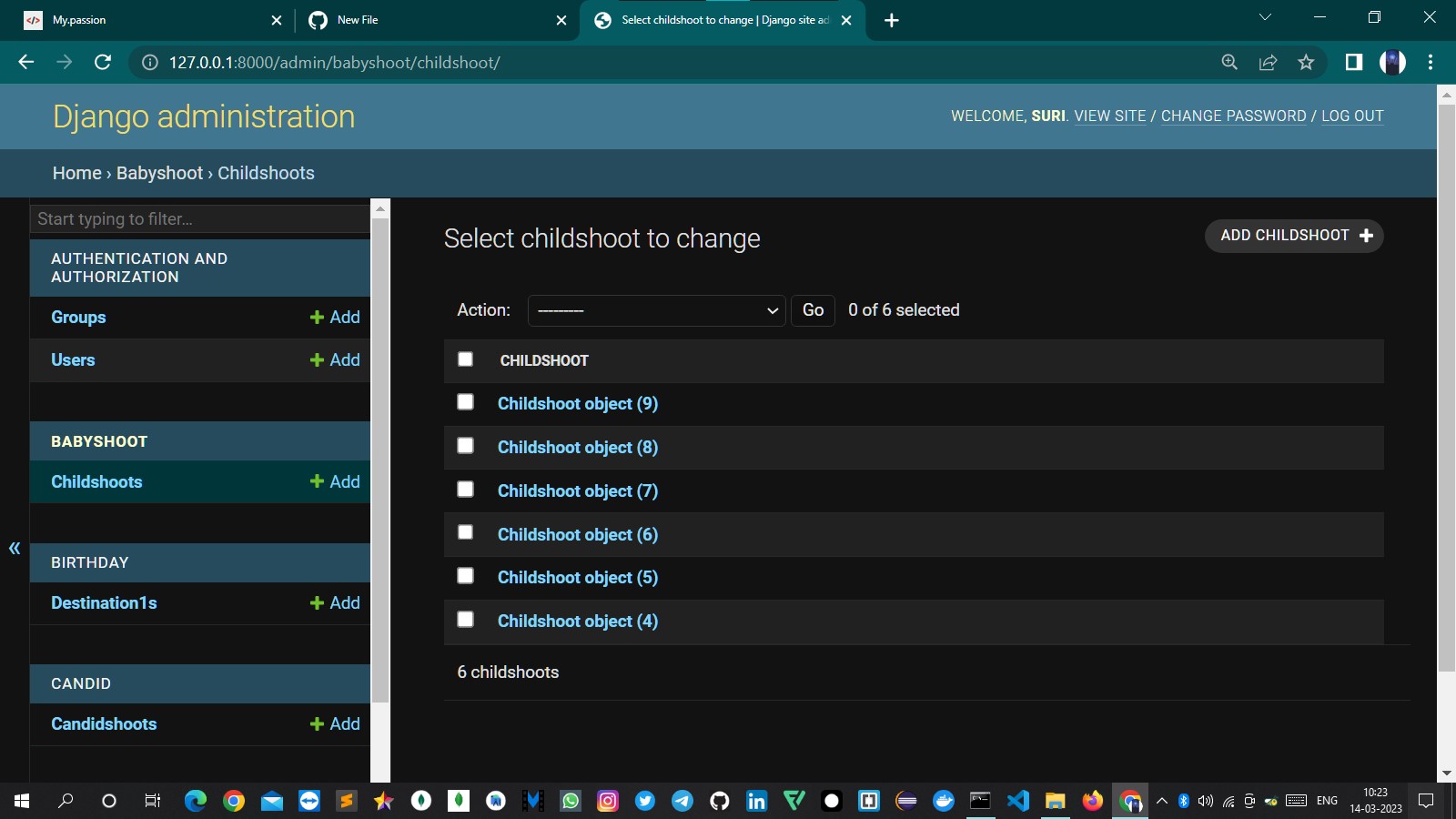Open Instagram from the taskbar

coord(608,801)
